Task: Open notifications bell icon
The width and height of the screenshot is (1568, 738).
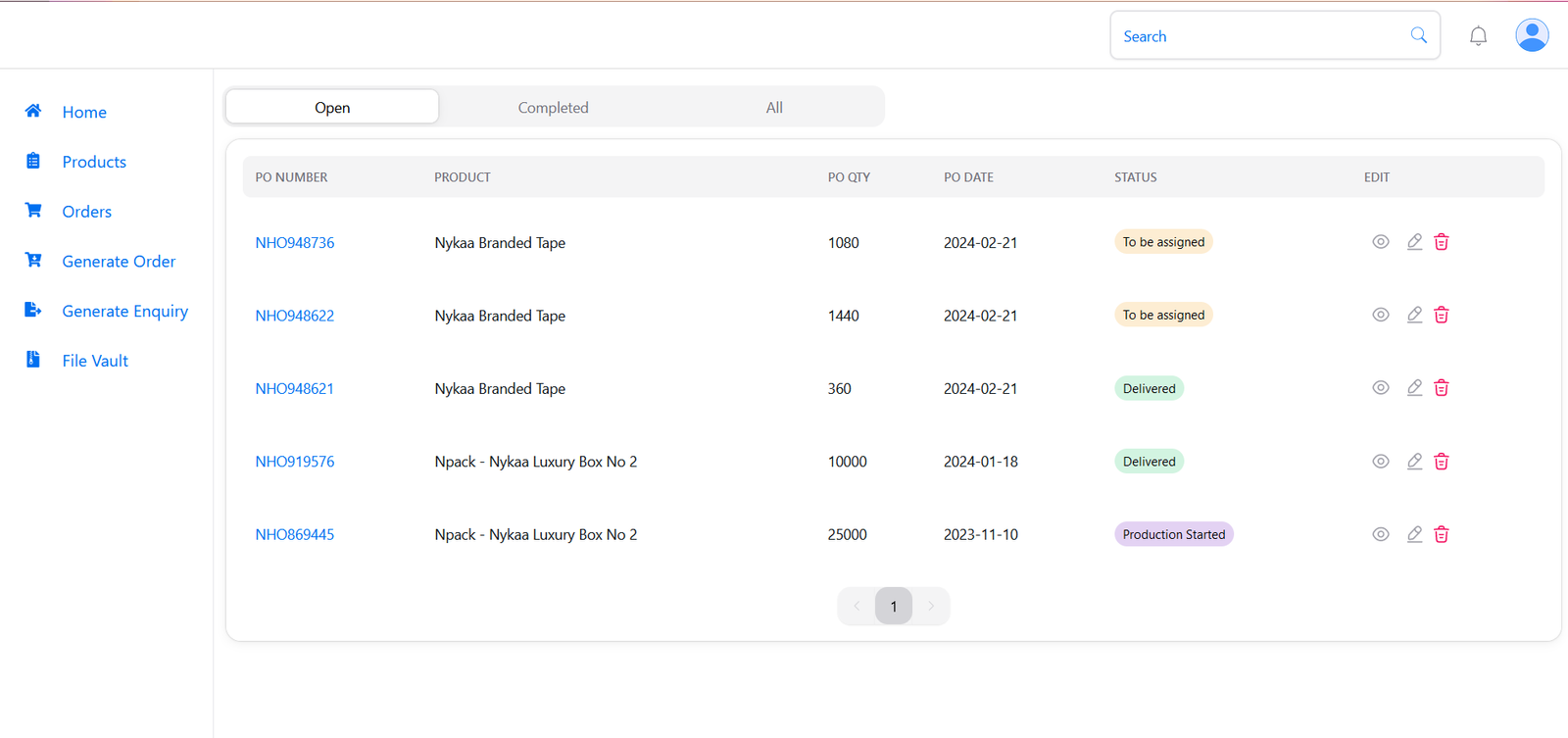Action: [1478, 36]
